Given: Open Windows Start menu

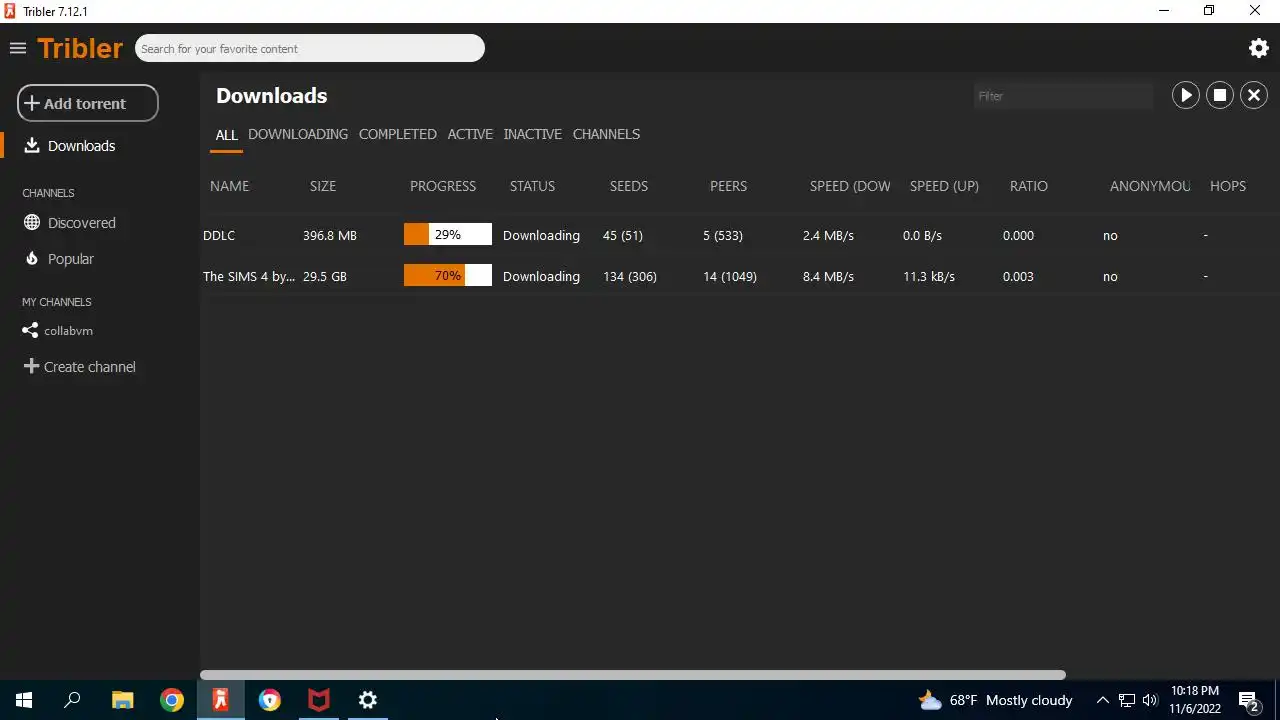Looking at the screenshot, I should click(24, 700).
